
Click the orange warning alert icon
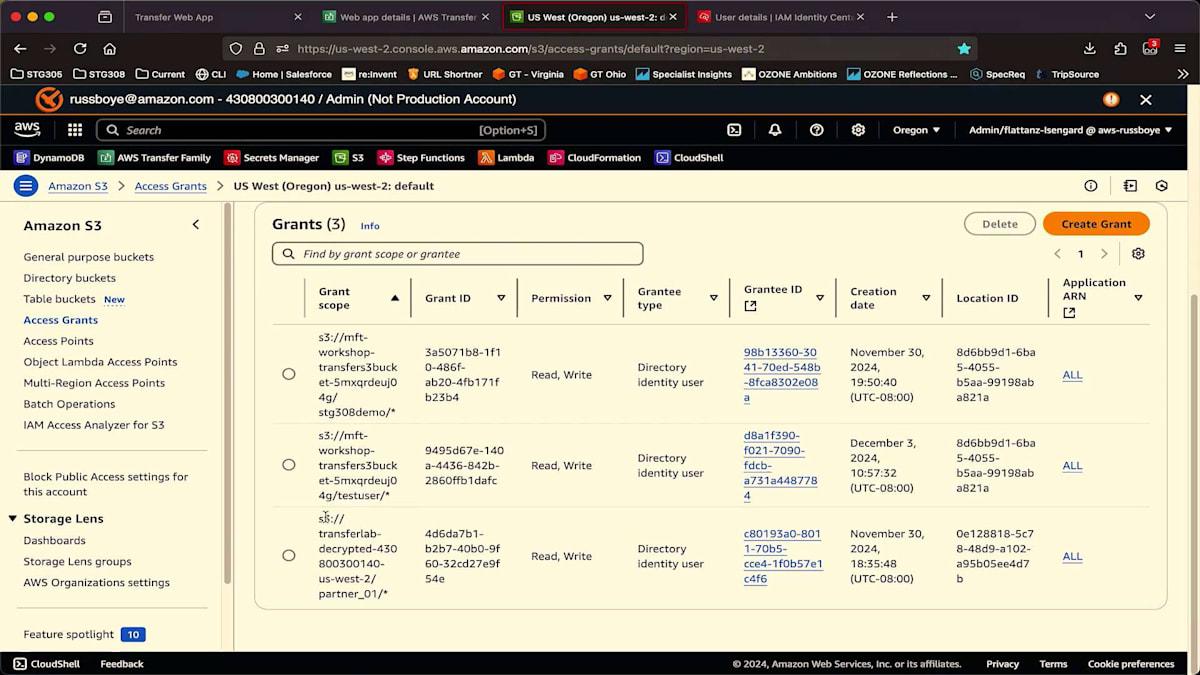(x=1111, y=99)
